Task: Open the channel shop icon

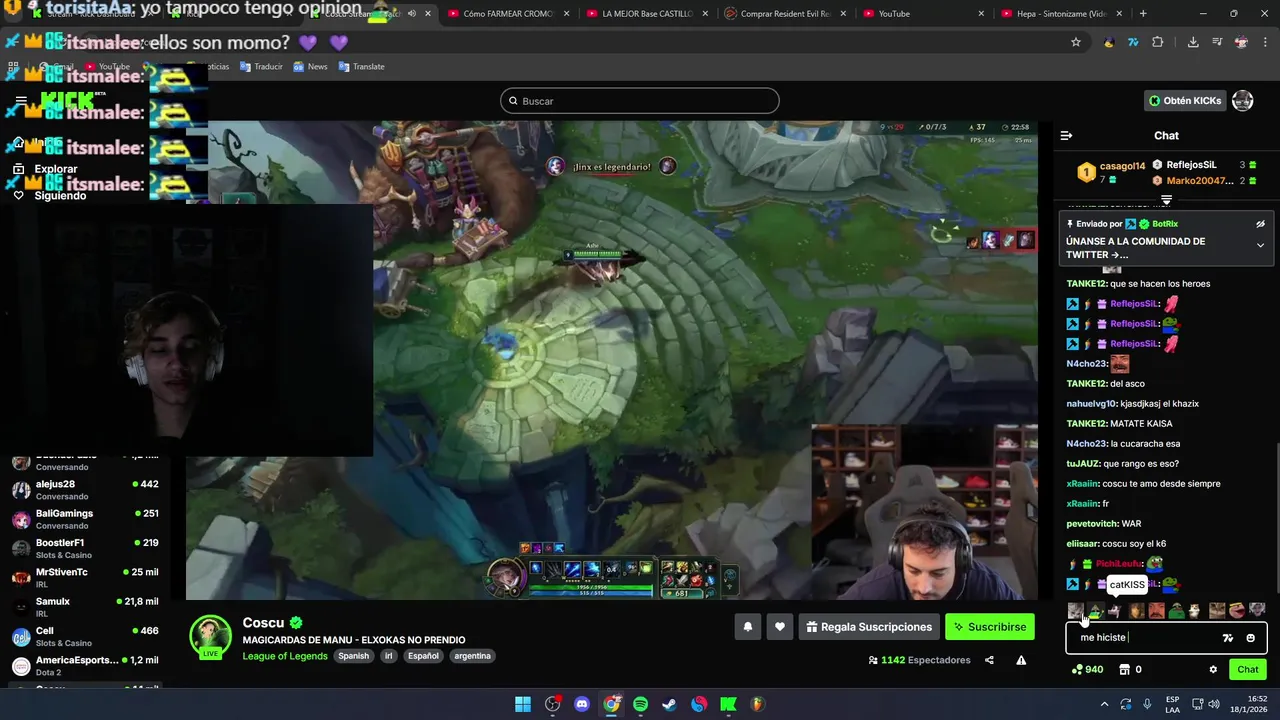Action: 1124,670
